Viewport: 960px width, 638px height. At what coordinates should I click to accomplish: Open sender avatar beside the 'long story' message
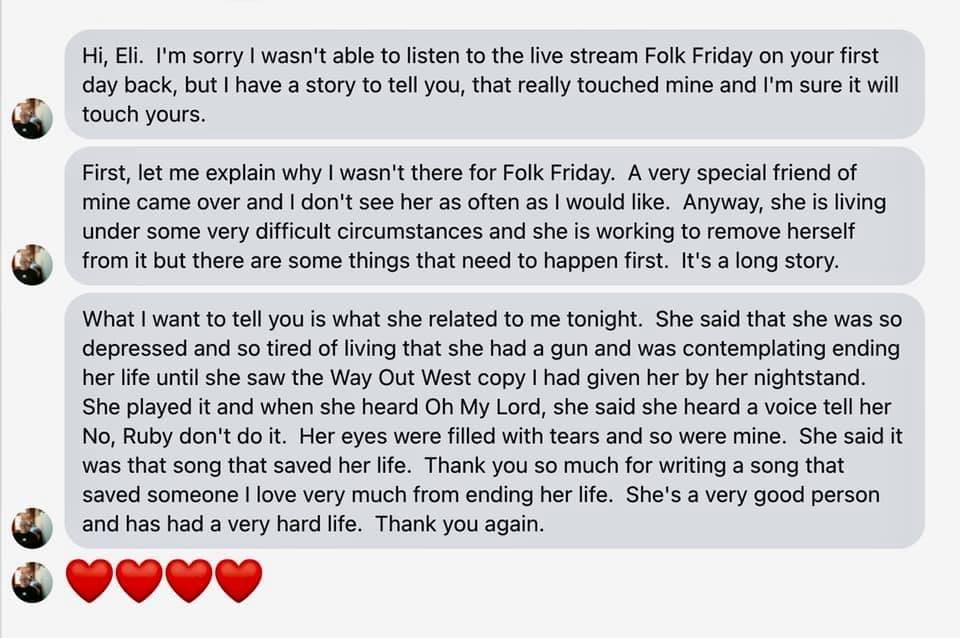click(31, 264)
